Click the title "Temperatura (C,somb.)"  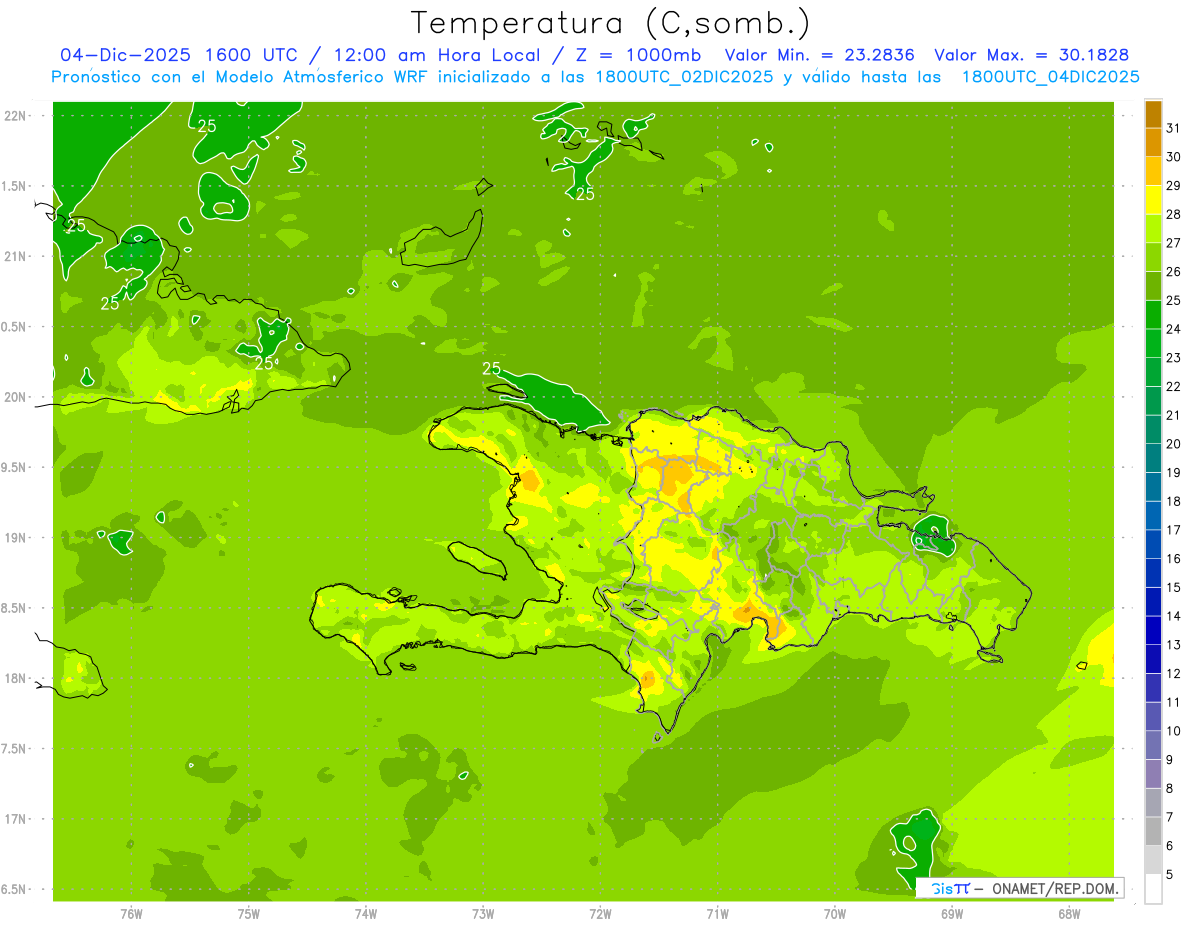(611, 23)
